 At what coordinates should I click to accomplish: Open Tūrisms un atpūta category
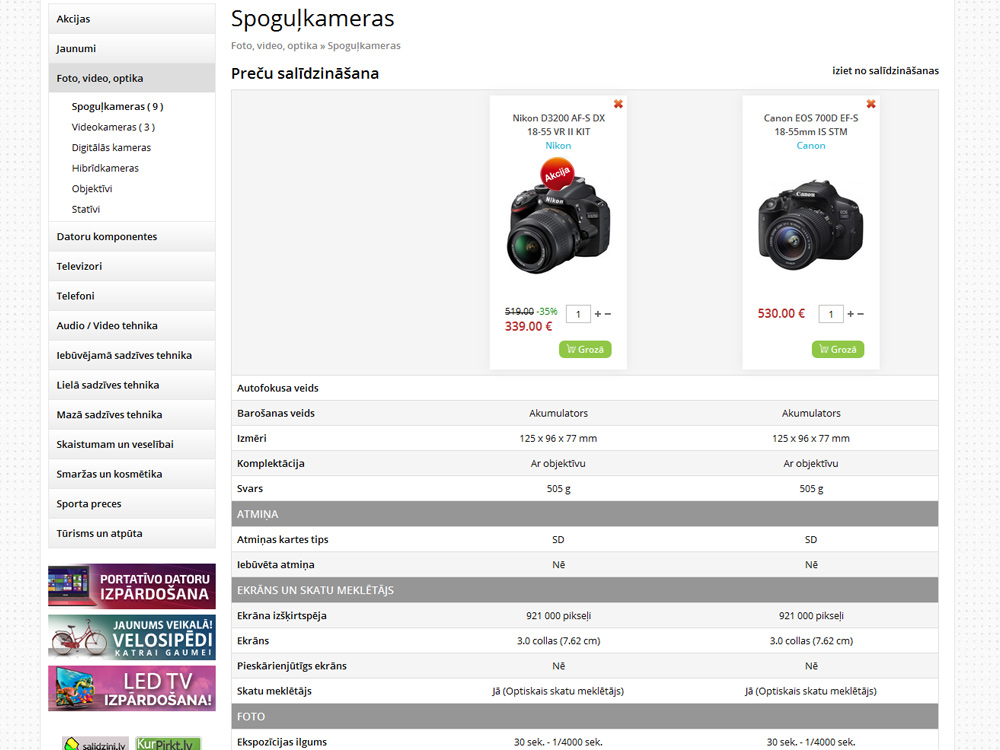pos(131,533)
